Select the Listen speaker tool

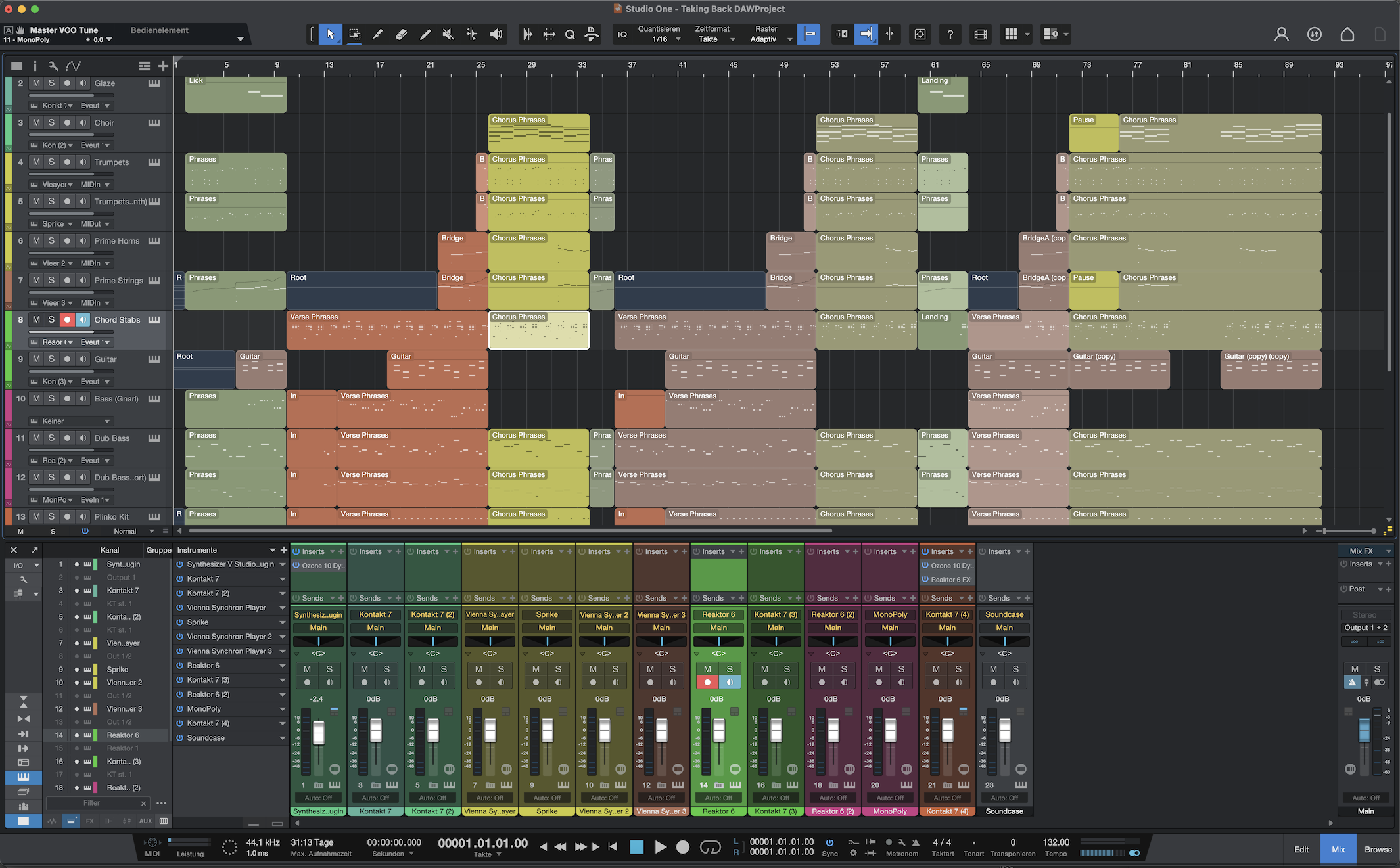coord(496,34)
